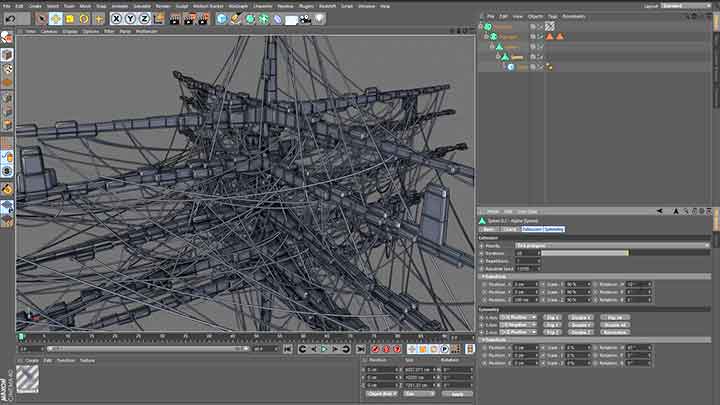Click Flip All button
720x405 pixels.
(x=615, y=317)
